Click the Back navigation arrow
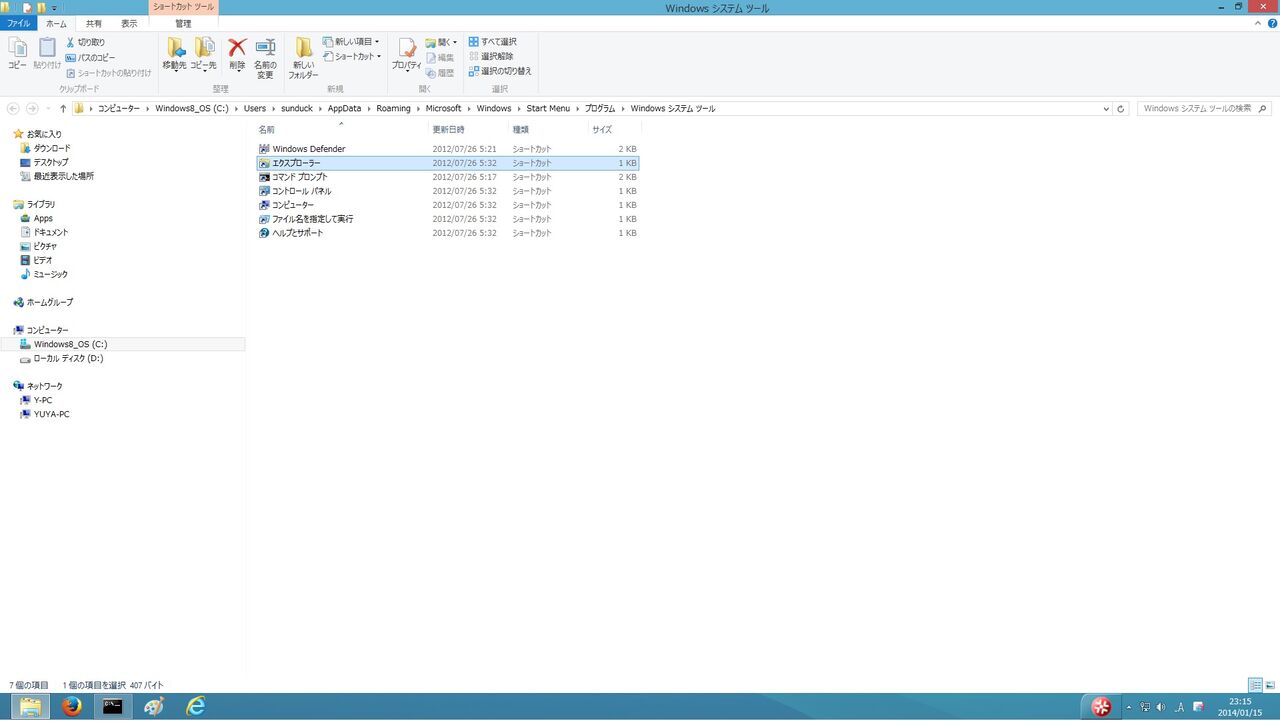This screenshot has width=1280, height=721. click(x=13, y=108)
